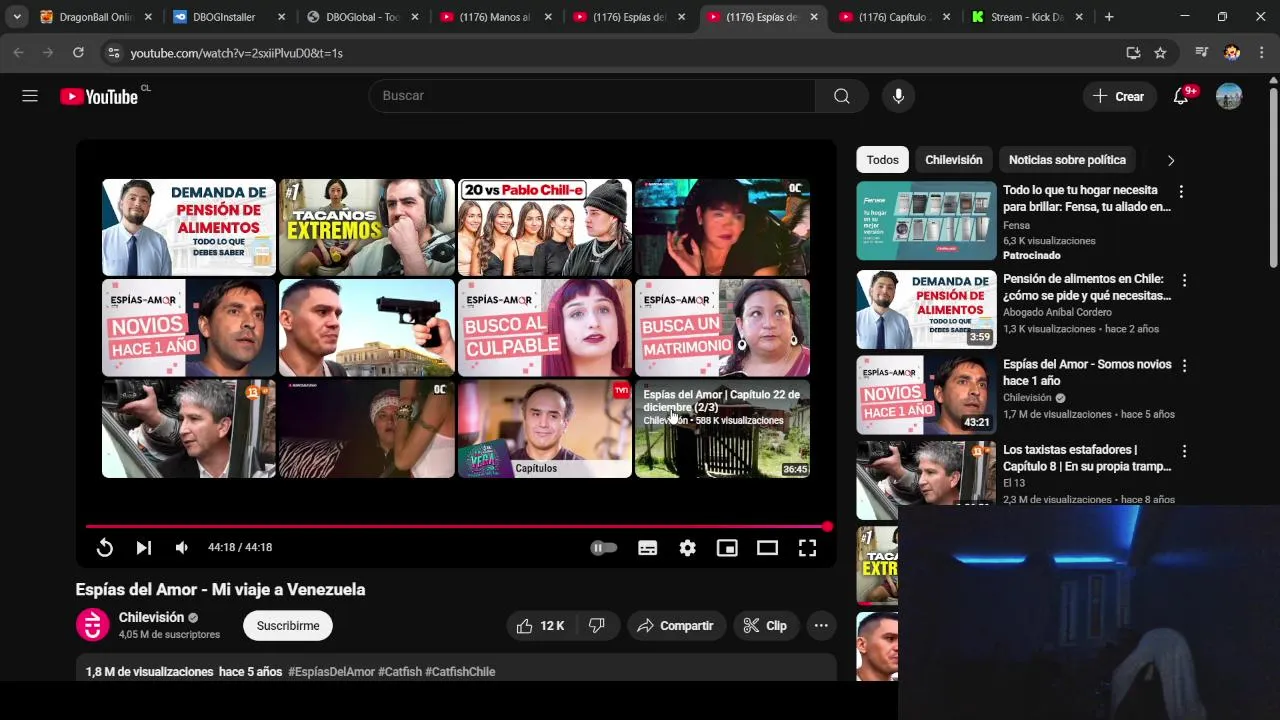Skip to next video
This screenshot has width=1280, height=720.
pyautogui.click(x=143, y=547)
